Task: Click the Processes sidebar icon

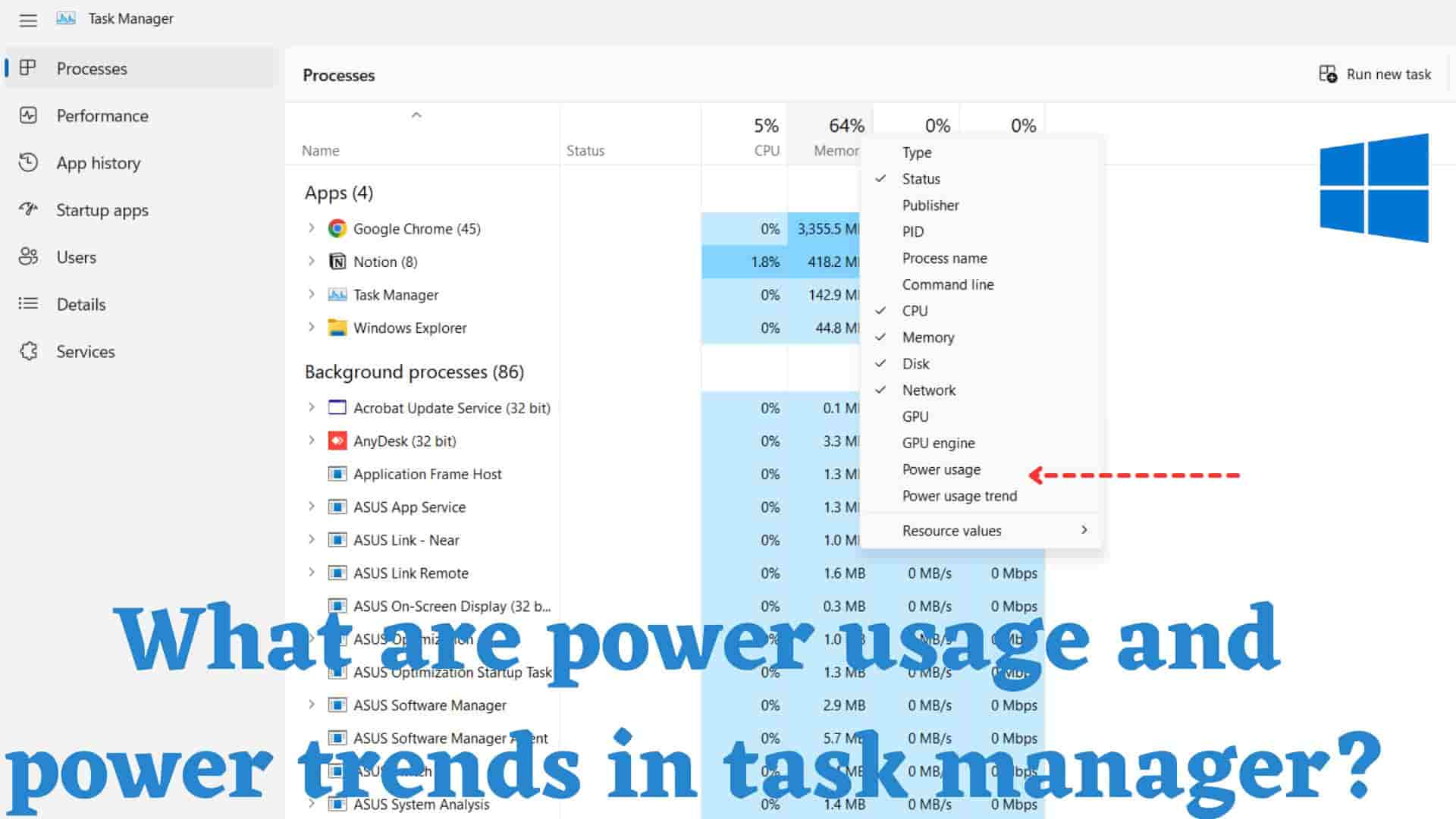Action: [x=28, y=67]
